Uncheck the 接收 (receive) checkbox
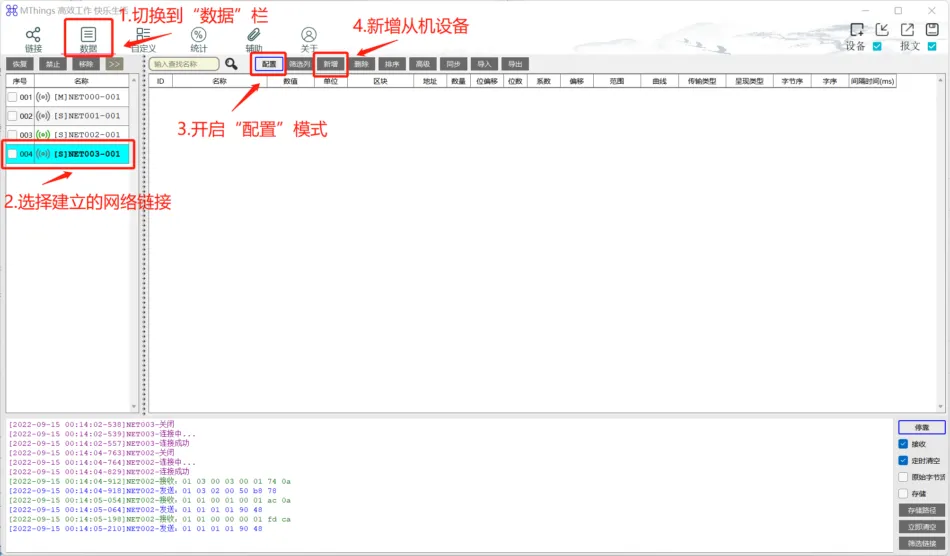Image resolution: width=950 pixels, height=556 pixels. pos(903,444)
